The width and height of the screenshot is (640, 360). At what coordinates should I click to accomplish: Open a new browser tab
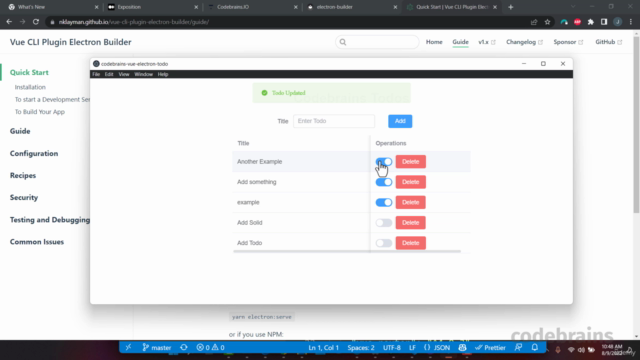click(511, 7)
